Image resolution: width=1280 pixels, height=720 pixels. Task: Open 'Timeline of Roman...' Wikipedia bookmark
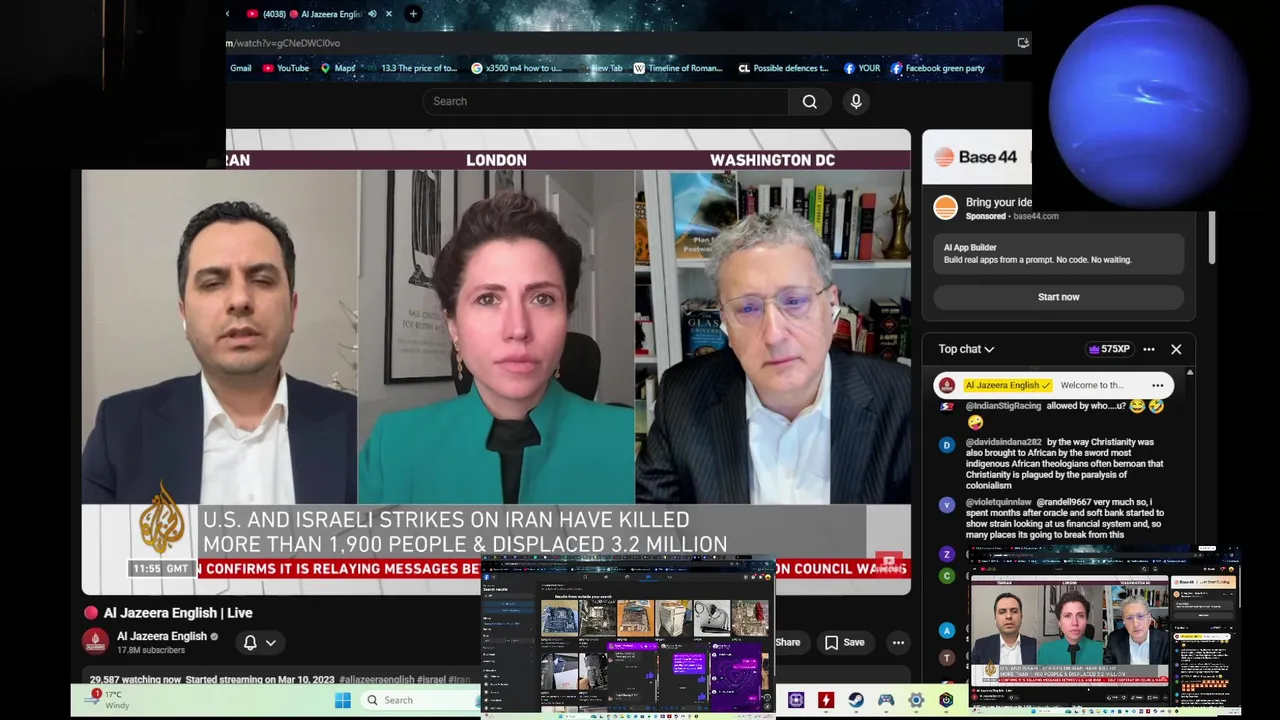678,68
